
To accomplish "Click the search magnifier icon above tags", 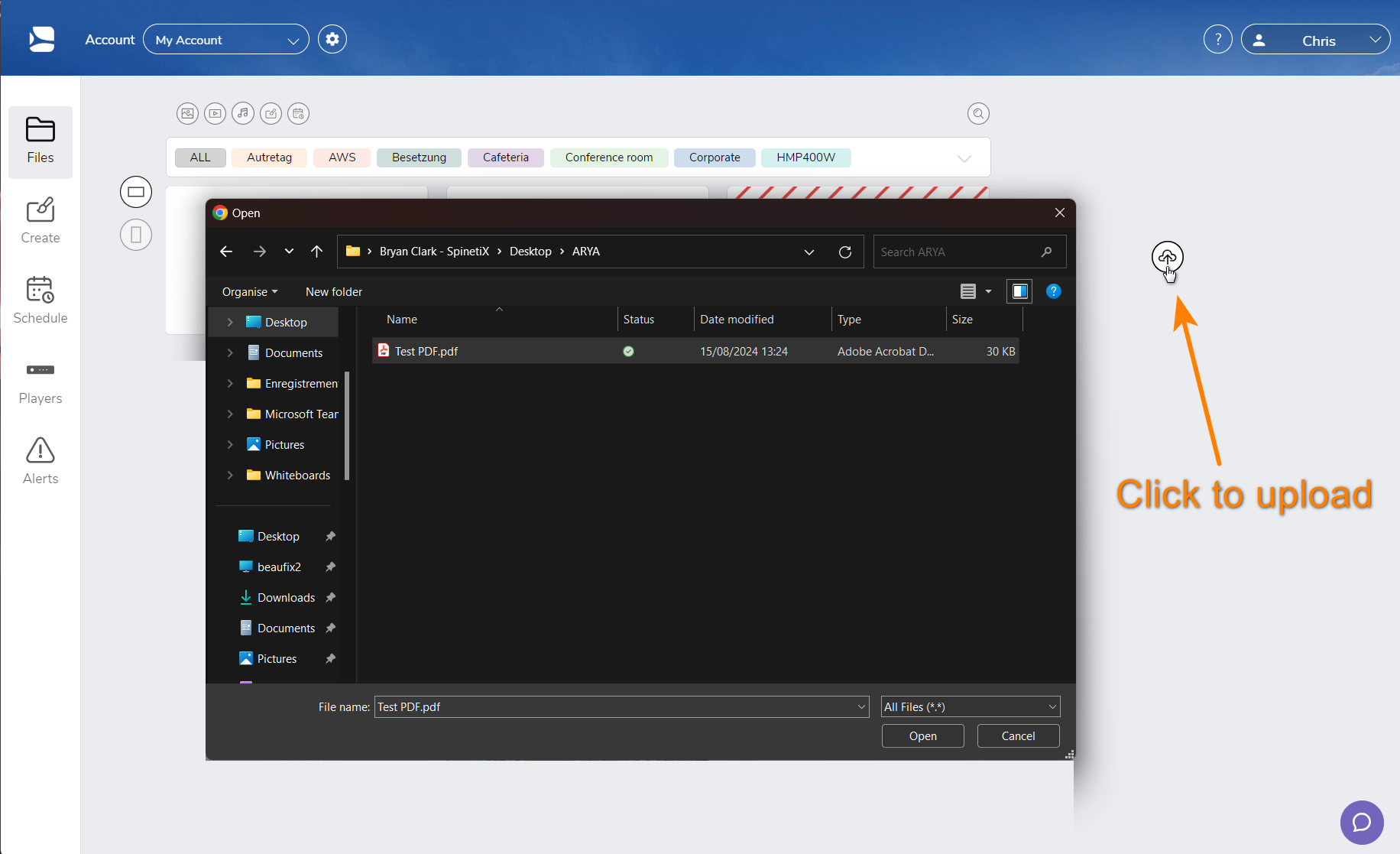I will (x=978, y=114).
